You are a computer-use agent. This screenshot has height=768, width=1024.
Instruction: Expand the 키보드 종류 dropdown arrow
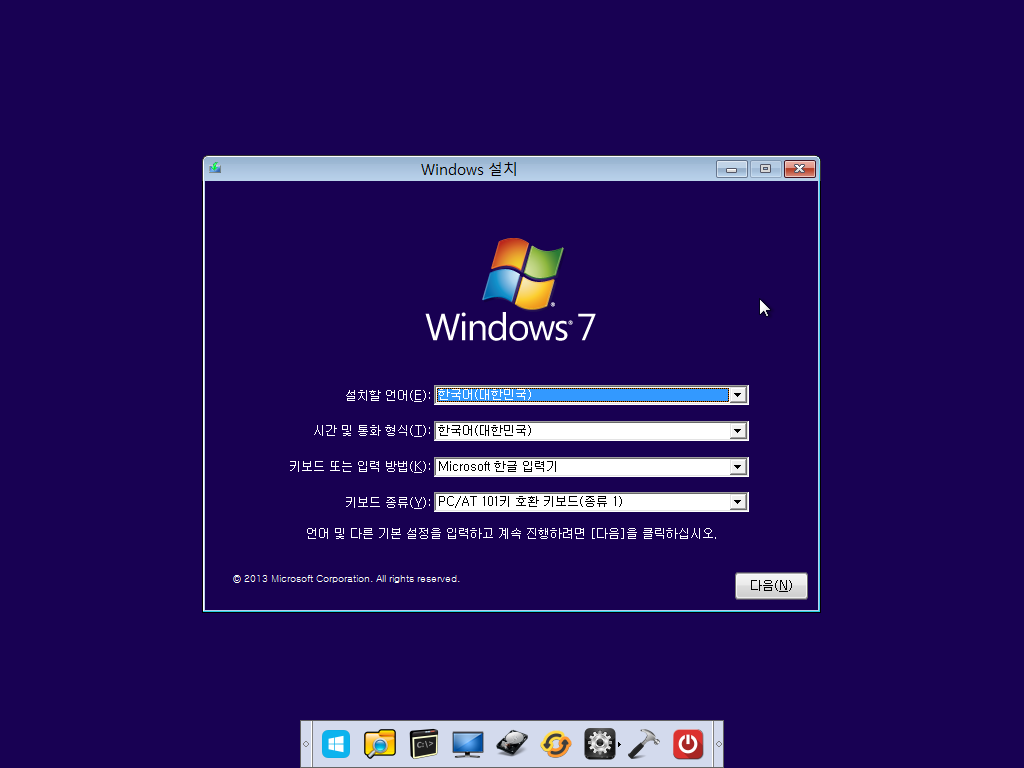(x=737, y=502)
